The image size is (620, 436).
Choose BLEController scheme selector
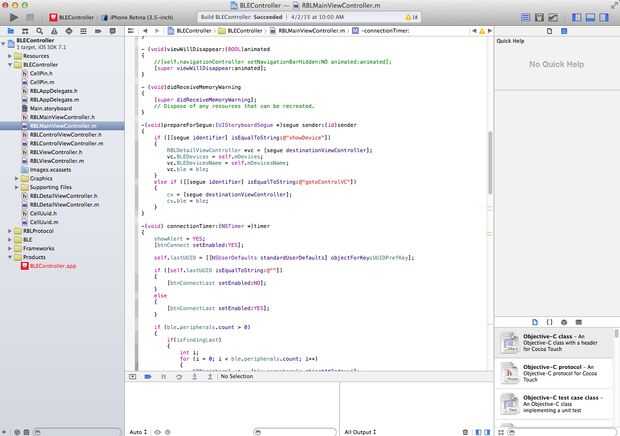72,17
